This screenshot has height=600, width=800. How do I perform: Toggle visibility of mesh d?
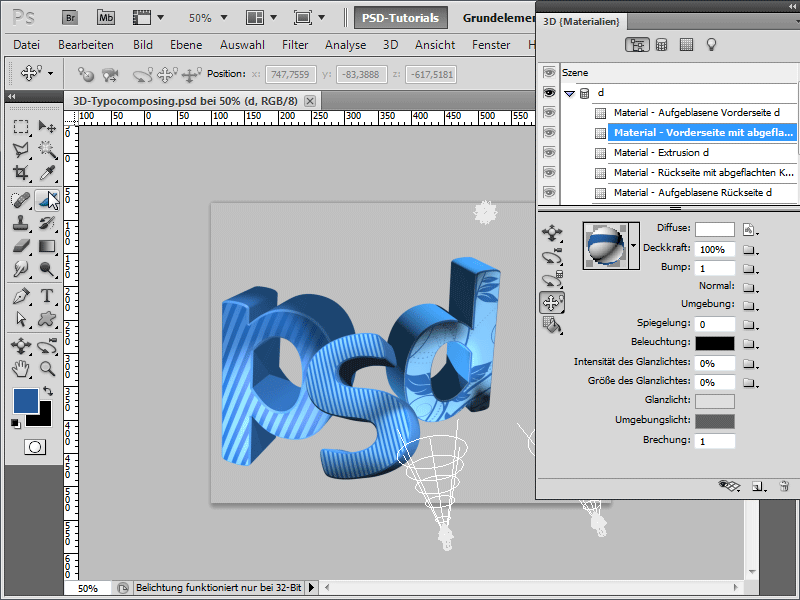click(549, 92)
